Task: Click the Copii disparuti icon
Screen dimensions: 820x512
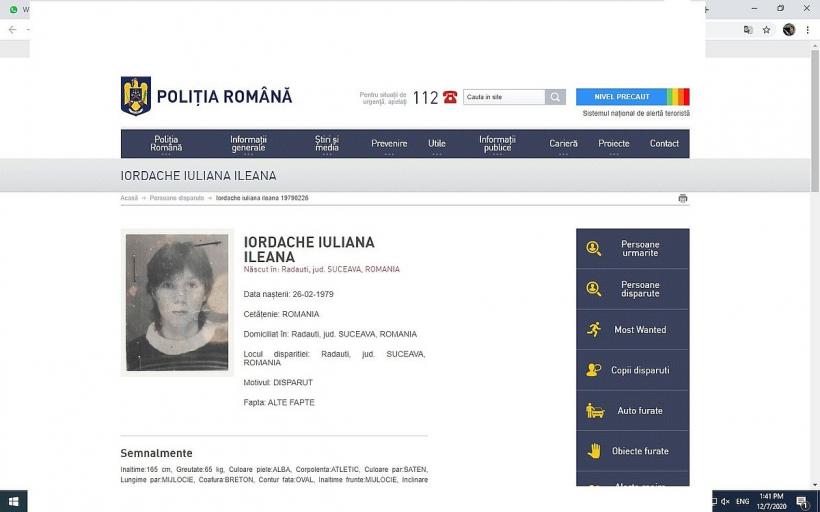Action: [x=594, y=370]
